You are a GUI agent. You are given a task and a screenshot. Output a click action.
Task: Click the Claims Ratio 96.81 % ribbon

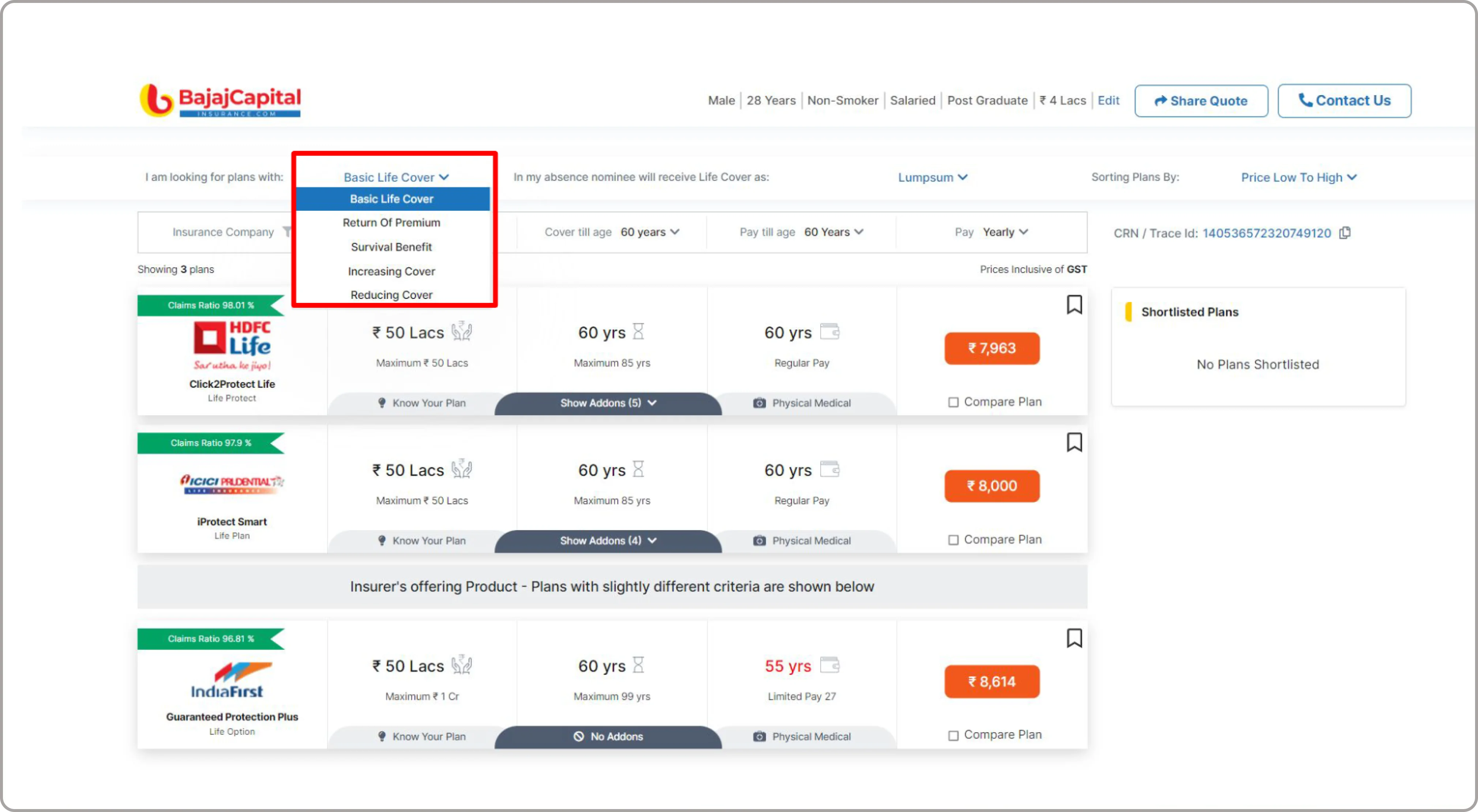(x=211, y=639)
